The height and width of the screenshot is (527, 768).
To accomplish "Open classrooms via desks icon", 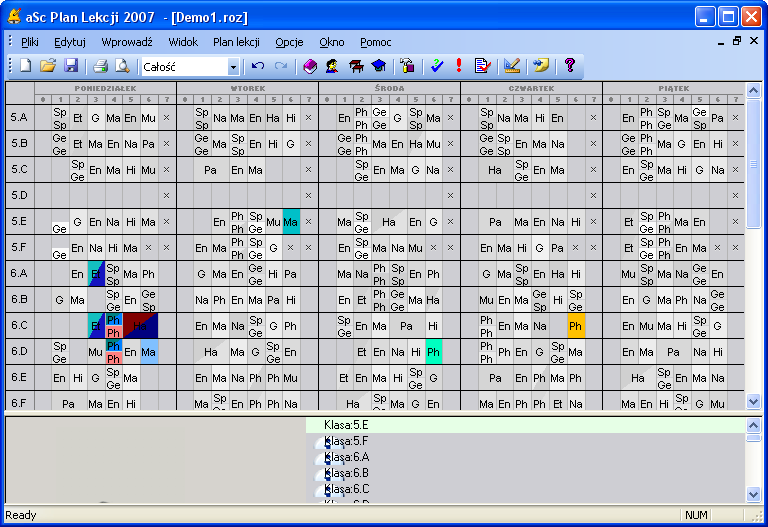I will (356, 66).
